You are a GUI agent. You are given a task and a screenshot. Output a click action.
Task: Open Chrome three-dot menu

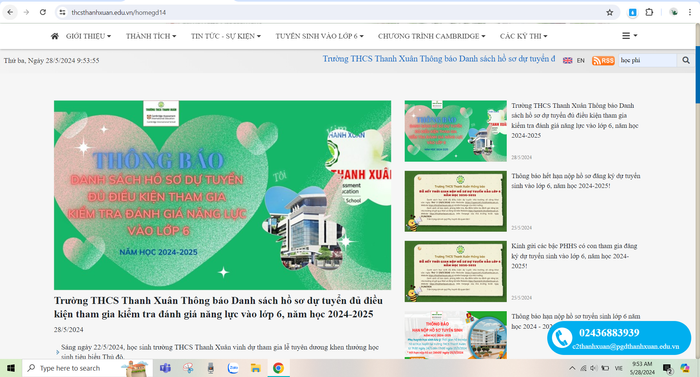(x=690, y=13)
